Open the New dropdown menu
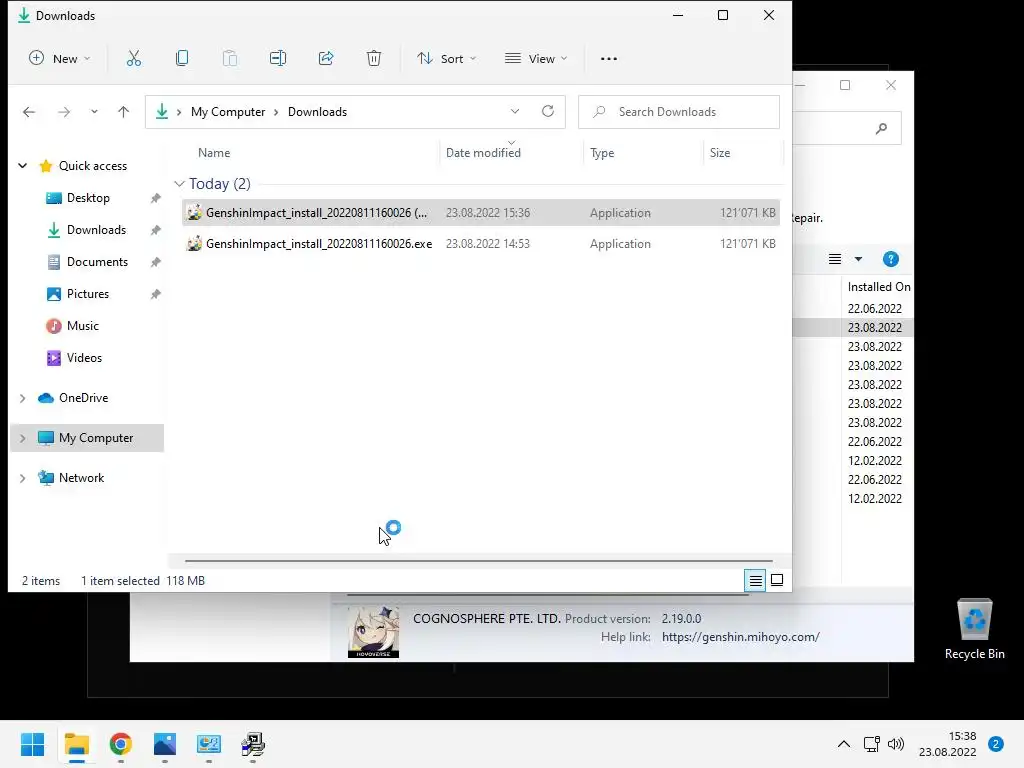The width and height of the screenshot is (1024, 768). [x=59, y=59]
